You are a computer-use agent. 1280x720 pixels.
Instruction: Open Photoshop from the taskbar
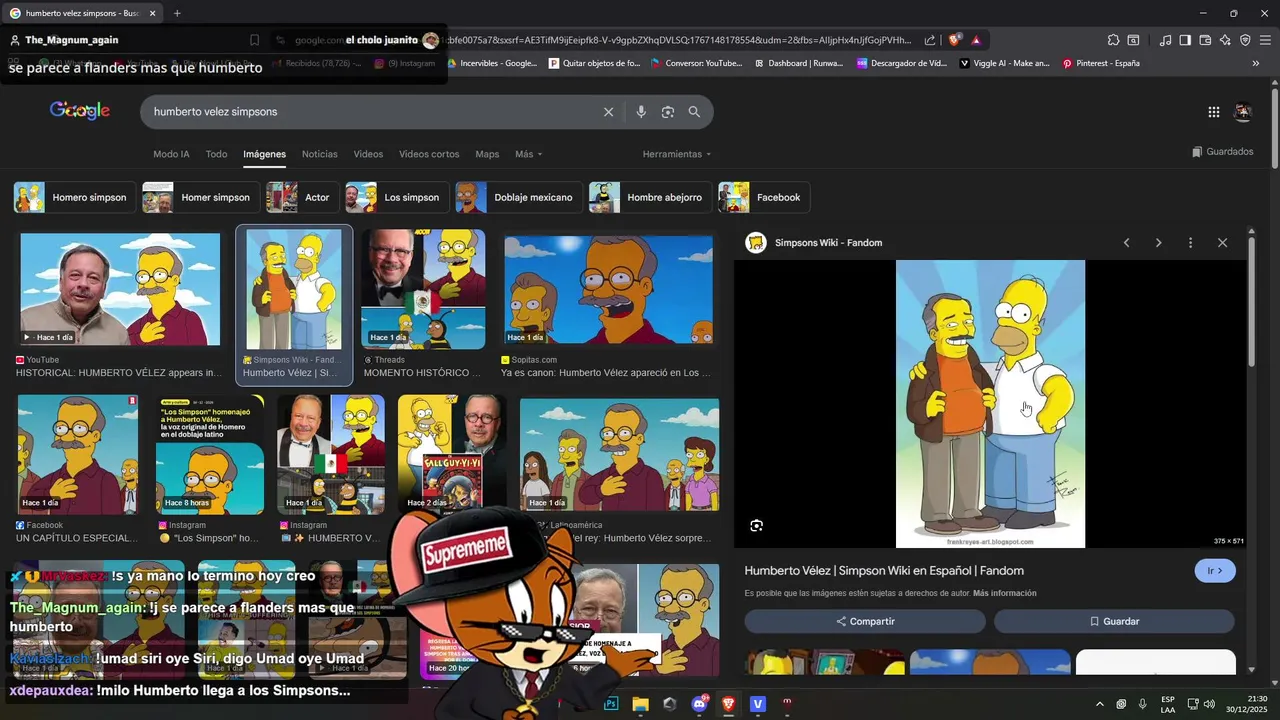tap(611, 704)
